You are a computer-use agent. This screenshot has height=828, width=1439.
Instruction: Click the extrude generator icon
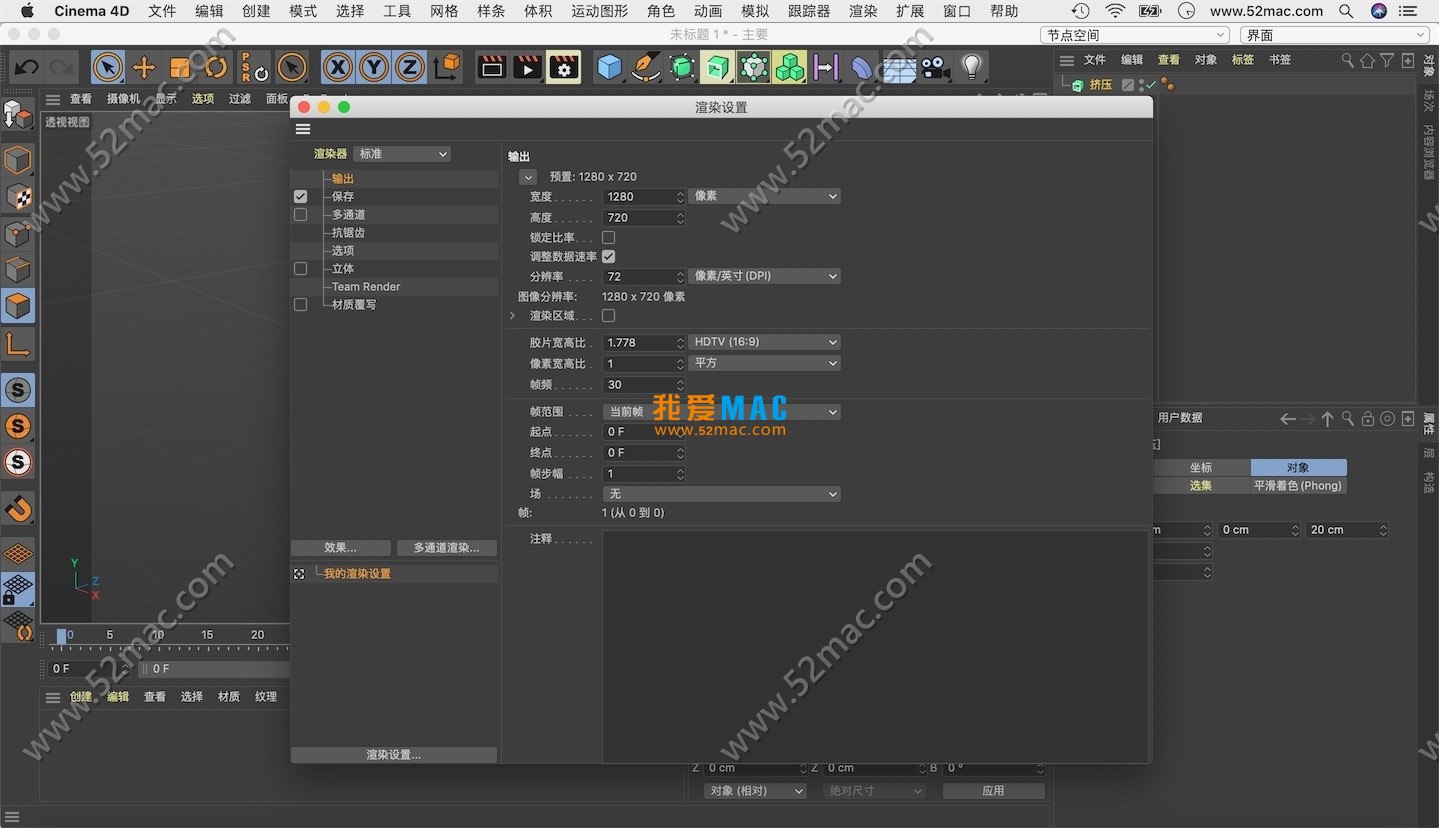click(717, 67)
